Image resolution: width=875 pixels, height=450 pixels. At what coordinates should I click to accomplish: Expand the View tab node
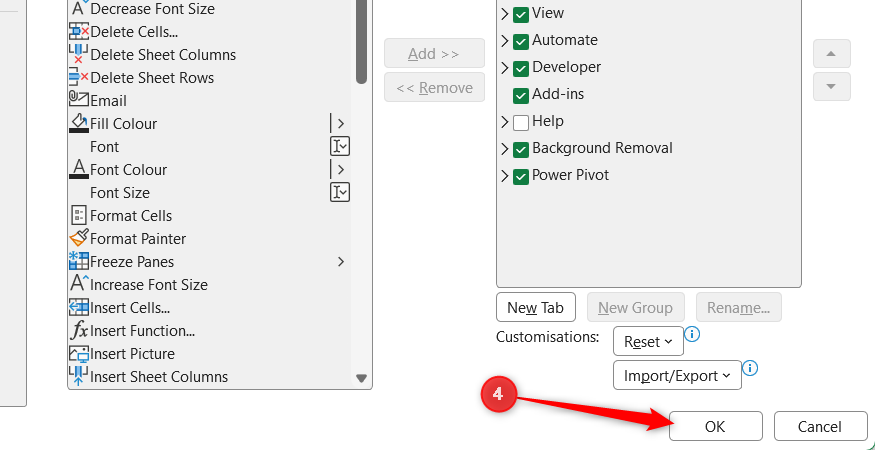pos(504,13)
